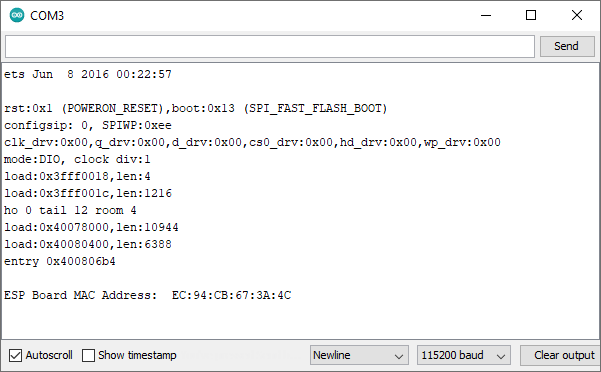Image resolution: width=601 pixels, height=372 pixels.
Task: Enable the Show timestamp checkbox
Action: coord(88,356)
